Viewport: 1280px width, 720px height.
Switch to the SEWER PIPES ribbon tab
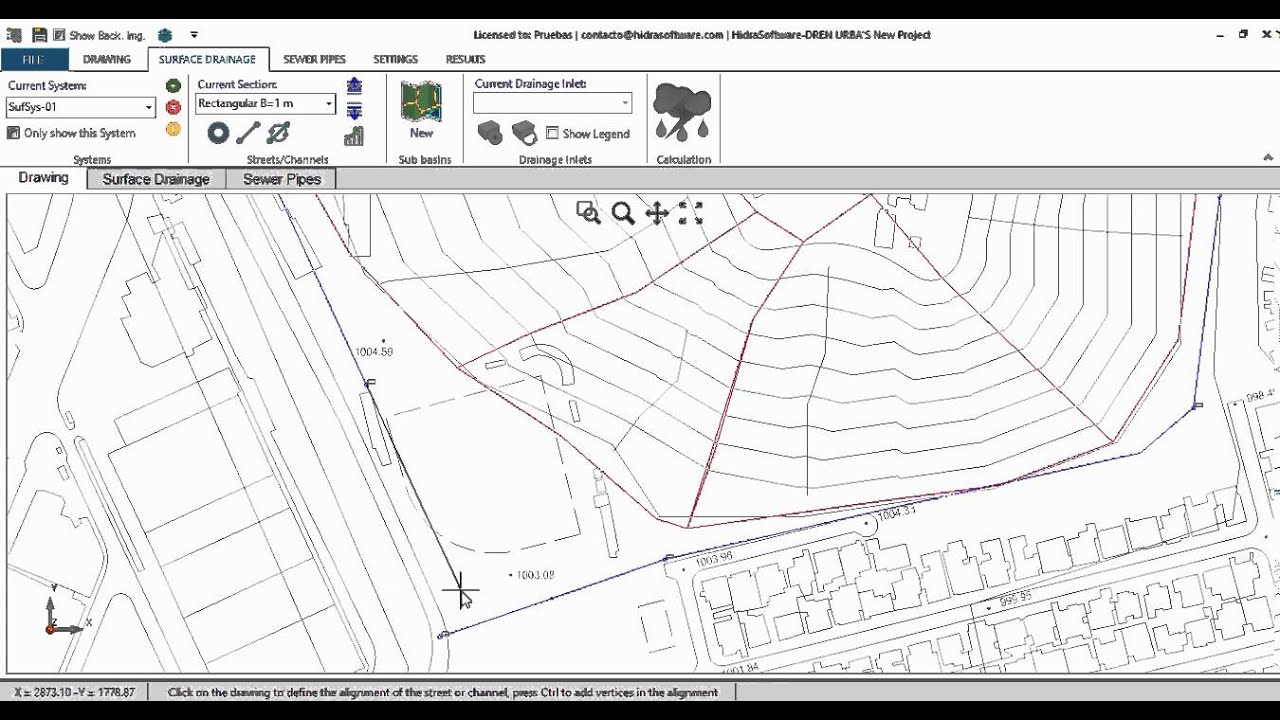[314, 59]
